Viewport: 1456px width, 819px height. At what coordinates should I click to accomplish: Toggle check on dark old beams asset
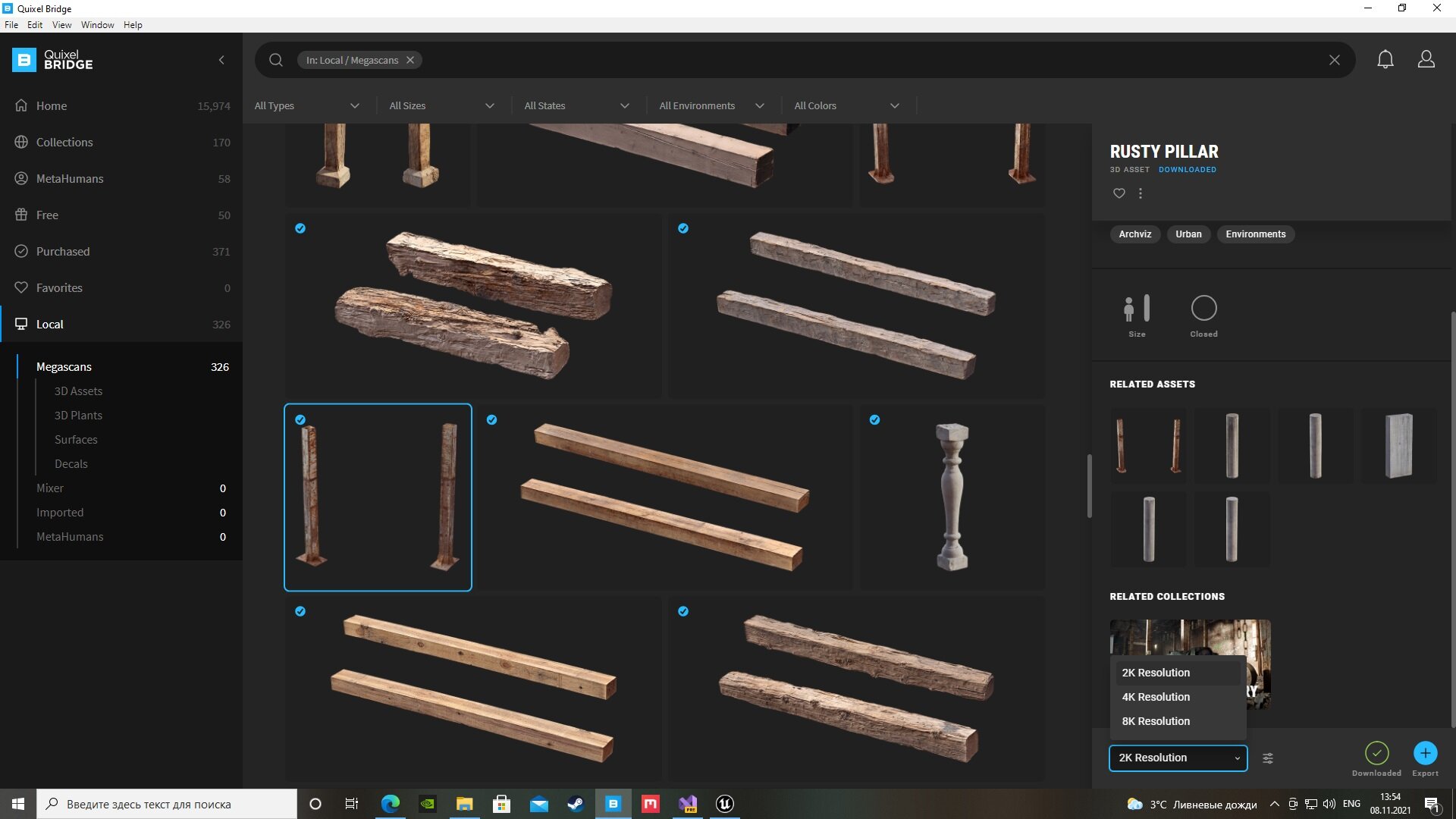coord(683,611)
